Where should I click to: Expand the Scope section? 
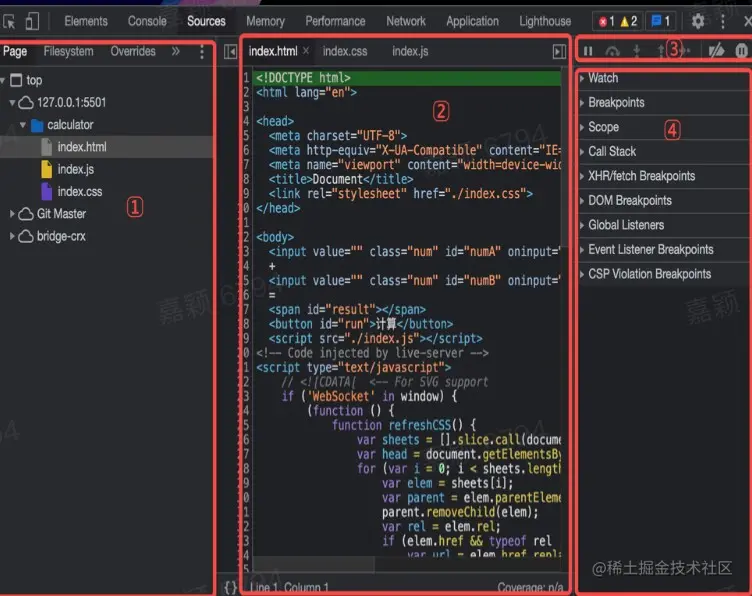click(x=664, y=127)
